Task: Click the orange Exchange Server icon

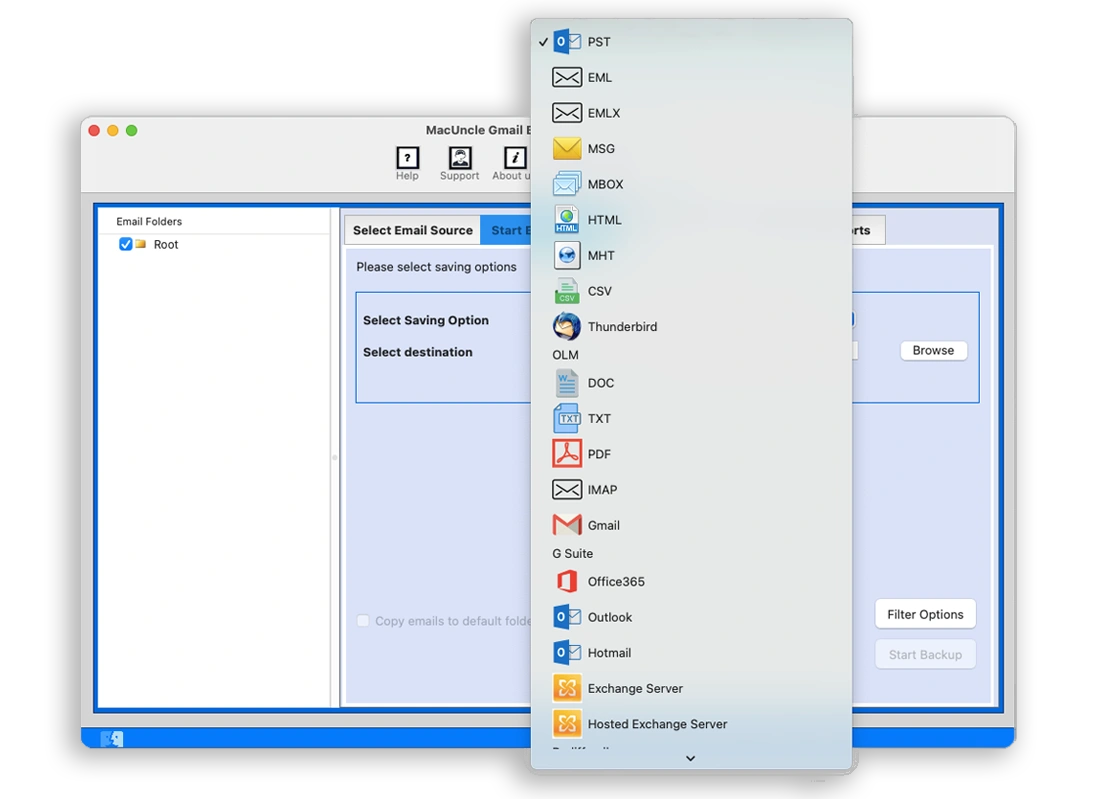Action: 566,689
